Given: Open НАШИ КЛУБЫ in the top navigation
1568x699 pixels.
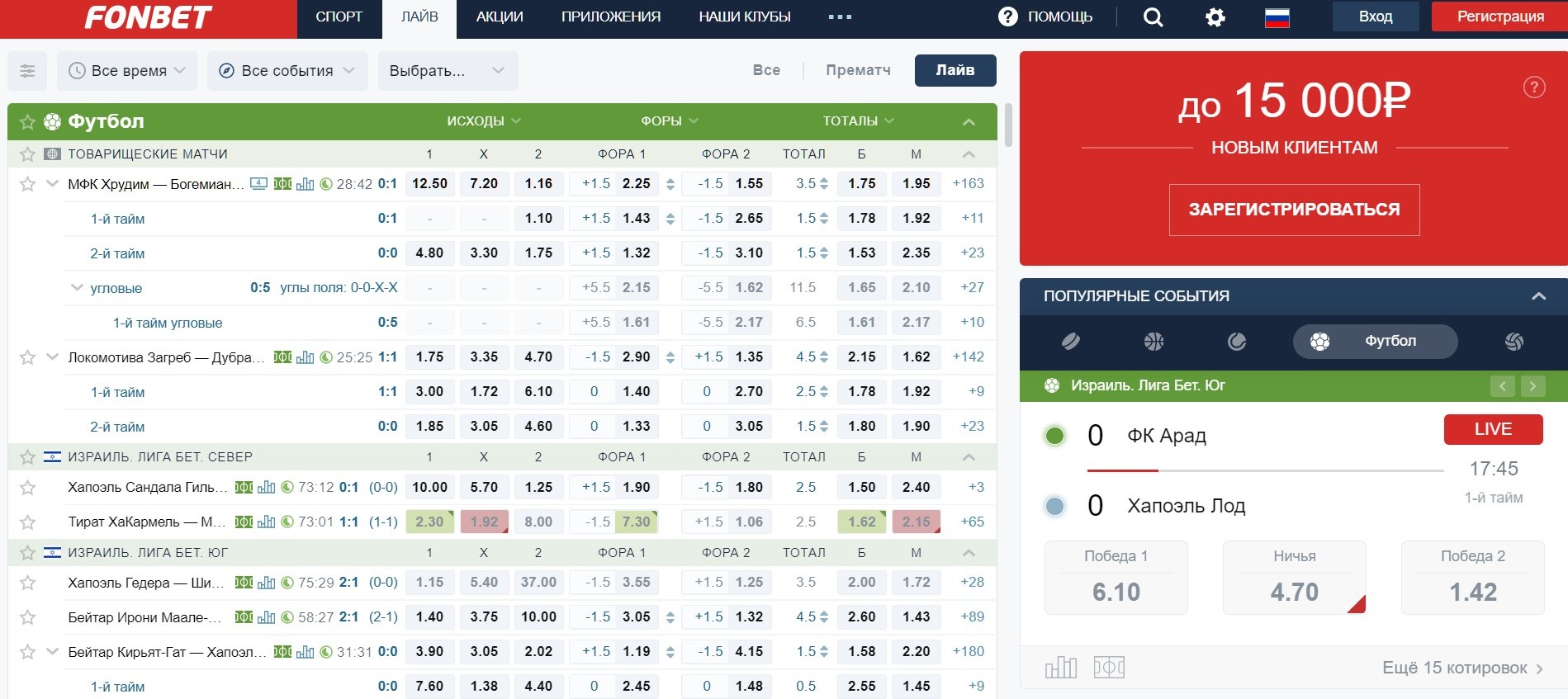Looking at the screenshot, I should [745, 17].
